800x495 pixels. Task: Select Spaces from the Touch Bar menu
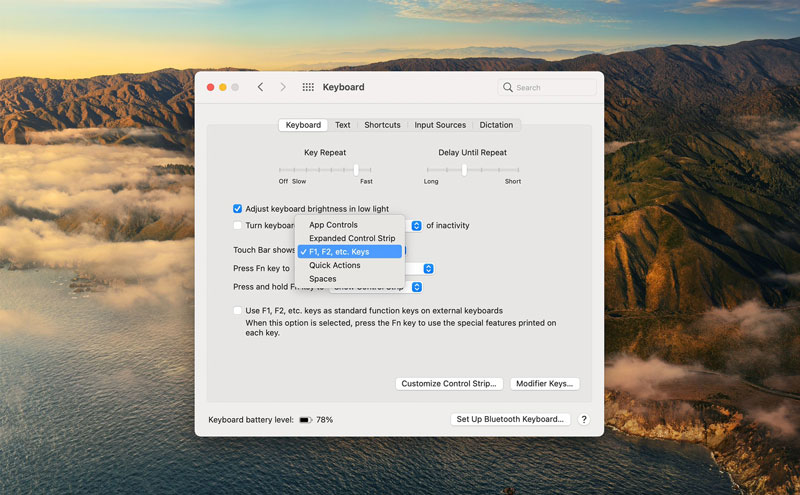322,279
